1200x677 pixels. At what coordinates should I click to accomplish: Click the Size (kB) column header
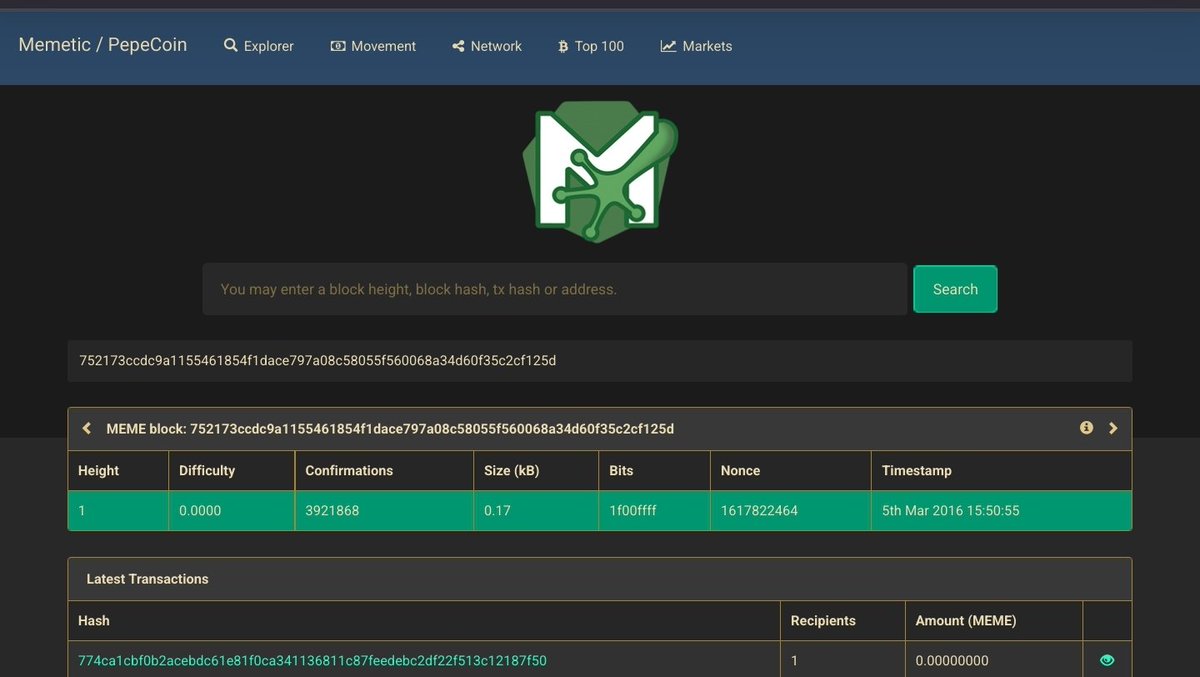[x=512, y=470]
